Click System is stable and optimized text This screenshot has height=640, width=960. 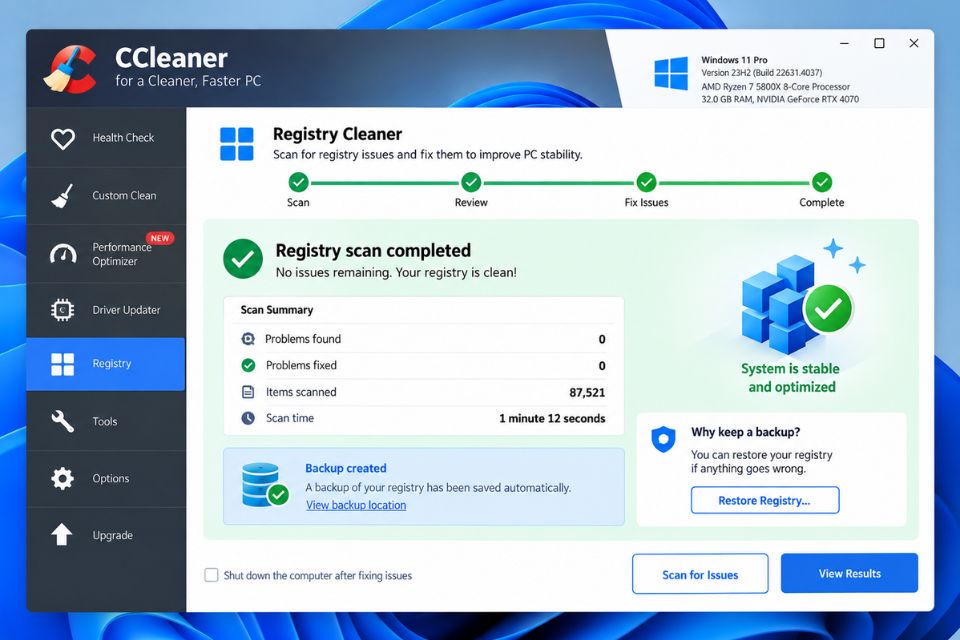point(791,378)
